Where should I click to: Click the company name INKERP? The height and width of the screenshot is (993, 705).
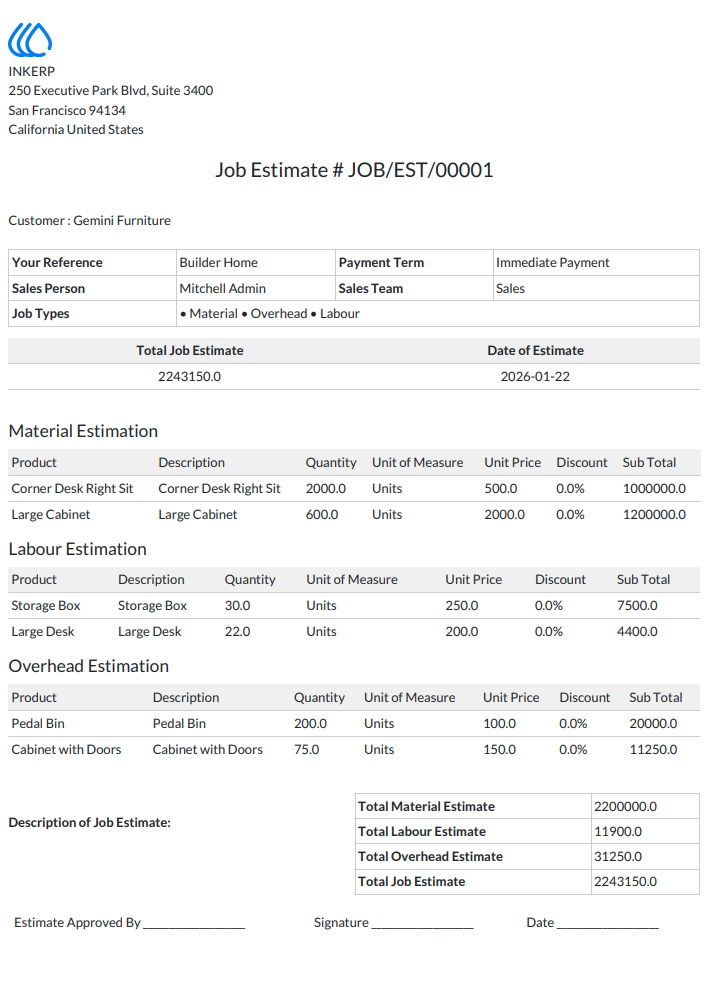pyautogui.click(x=32, y=72)
